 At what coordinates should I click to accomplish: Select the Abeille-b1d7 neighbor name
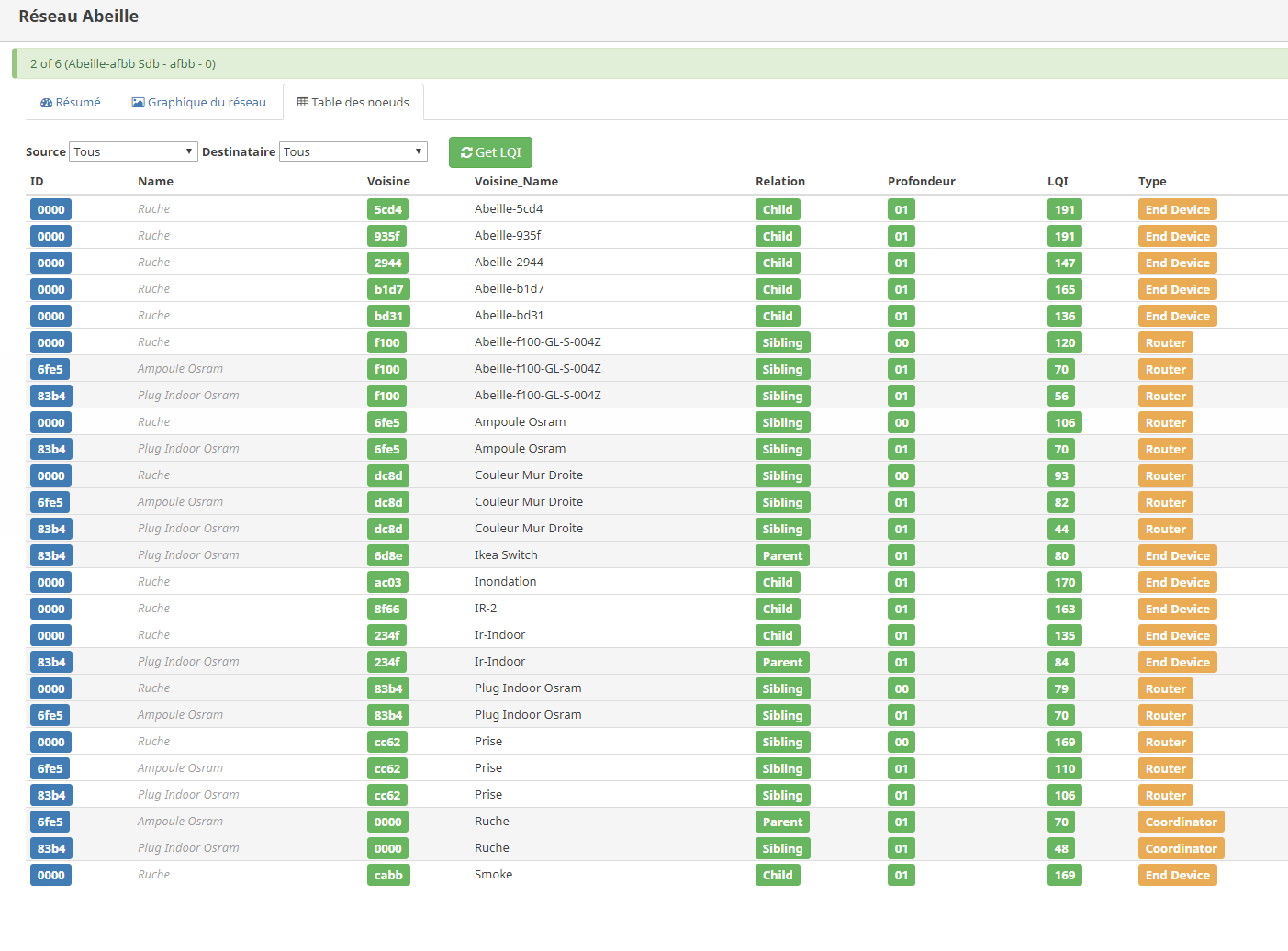[510, 288]
